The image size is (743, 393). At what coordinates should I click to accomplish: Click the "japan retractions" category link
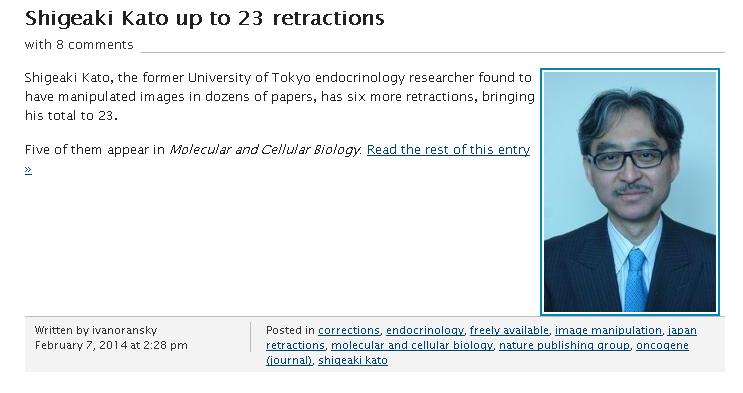point(682,330)
